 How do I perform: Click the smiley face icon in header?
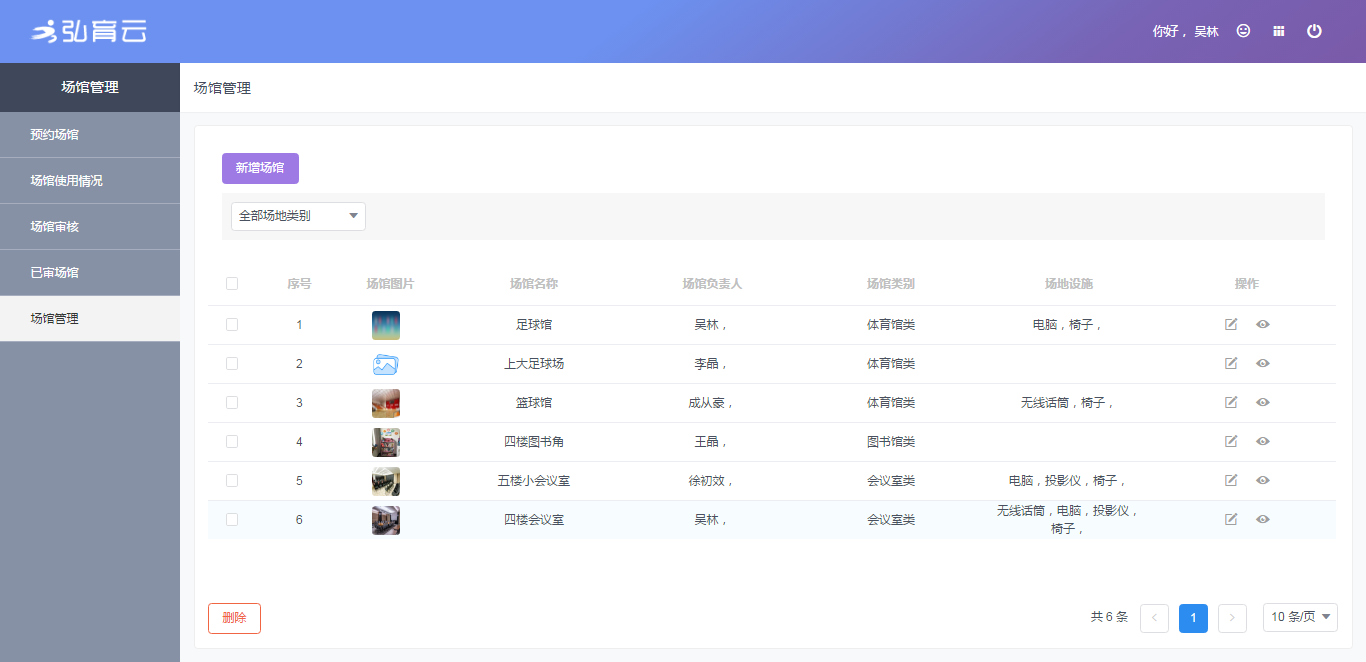pyautogui.click(x=1243, y=31)
